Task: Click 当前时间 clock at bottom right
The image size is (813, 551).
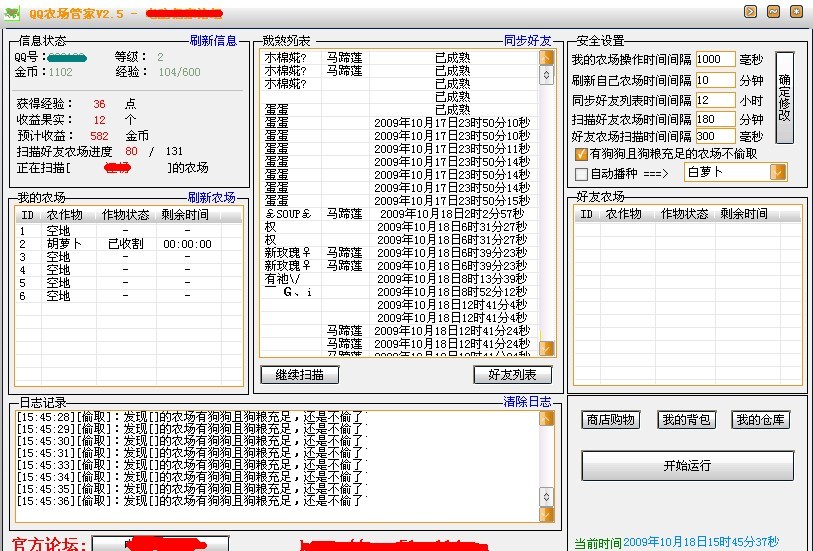Action: click(x=677, y=543)
